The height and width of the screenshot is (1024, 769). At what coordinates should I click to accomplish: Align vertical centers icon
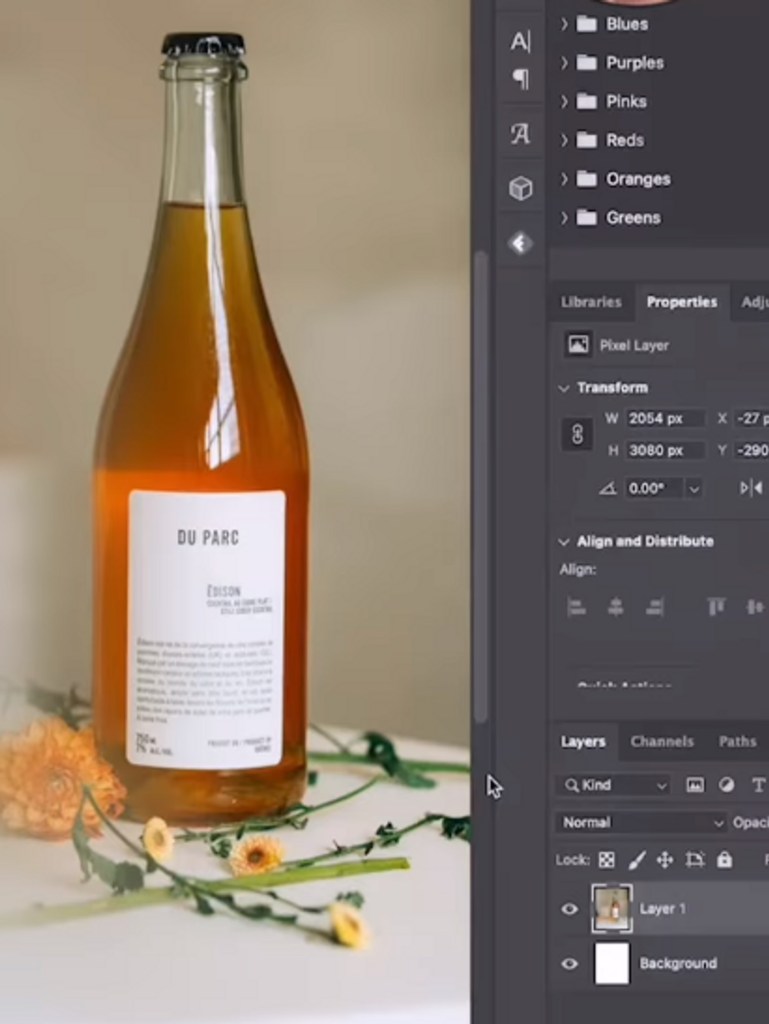pos(755,607)
